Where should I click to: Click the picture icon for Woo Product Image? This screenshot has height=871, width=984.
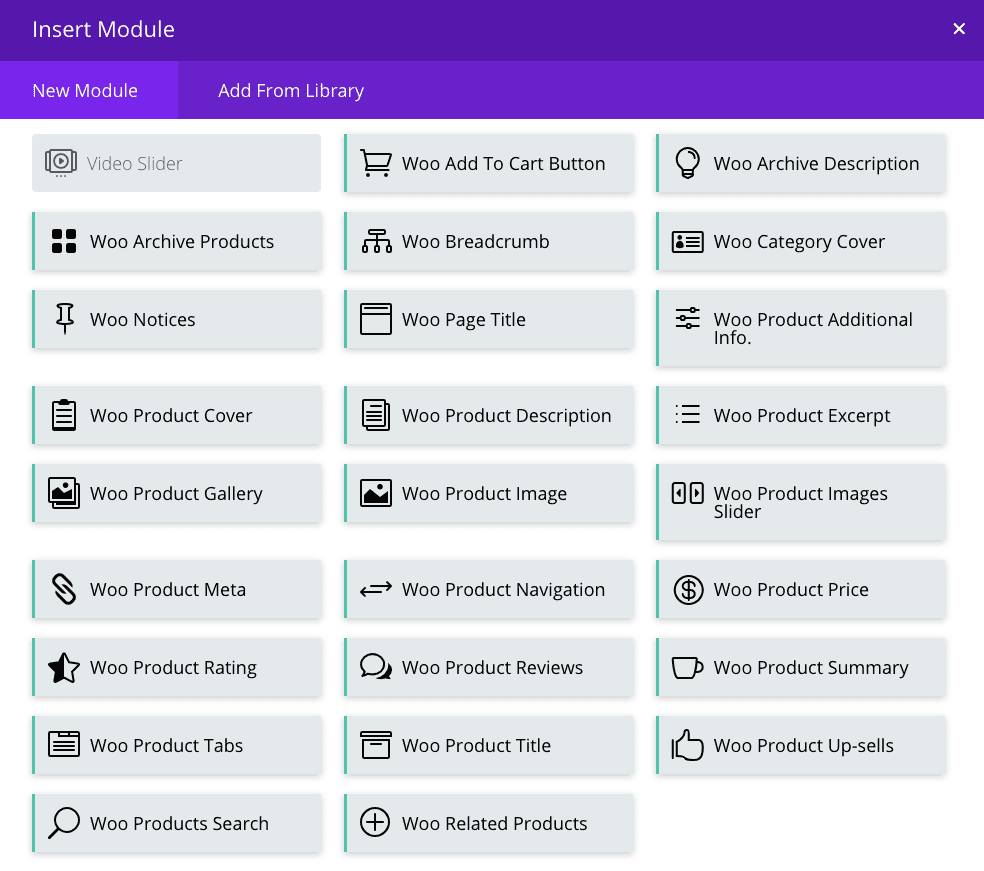[x=376, y=493]
